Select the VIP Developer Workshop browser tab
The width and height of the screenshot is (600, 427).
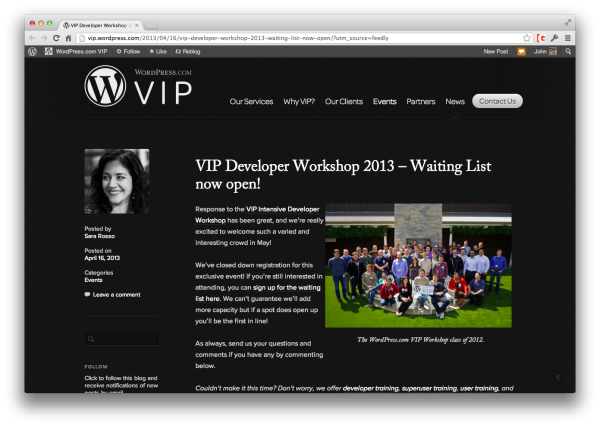98,25
